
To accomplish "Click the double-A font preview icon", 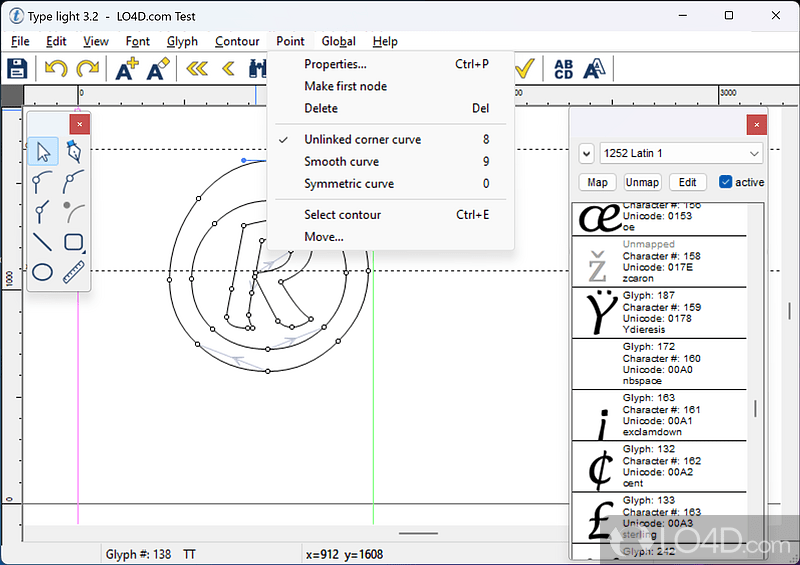I will tap(594, 68).
